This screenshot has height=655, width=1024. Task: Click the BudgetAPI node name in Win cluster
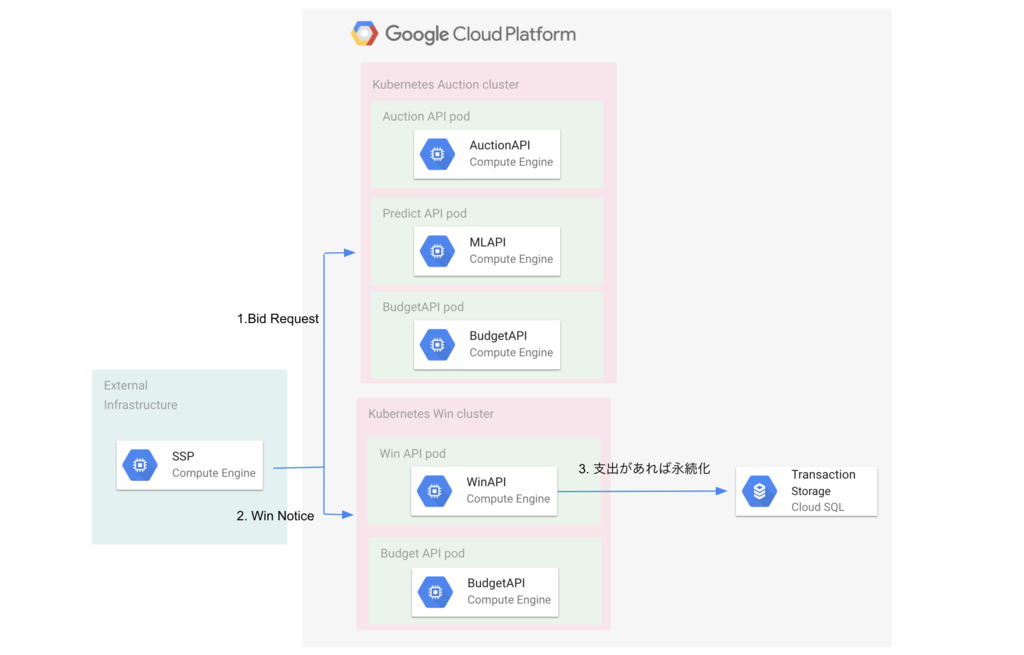coord(496,583)
